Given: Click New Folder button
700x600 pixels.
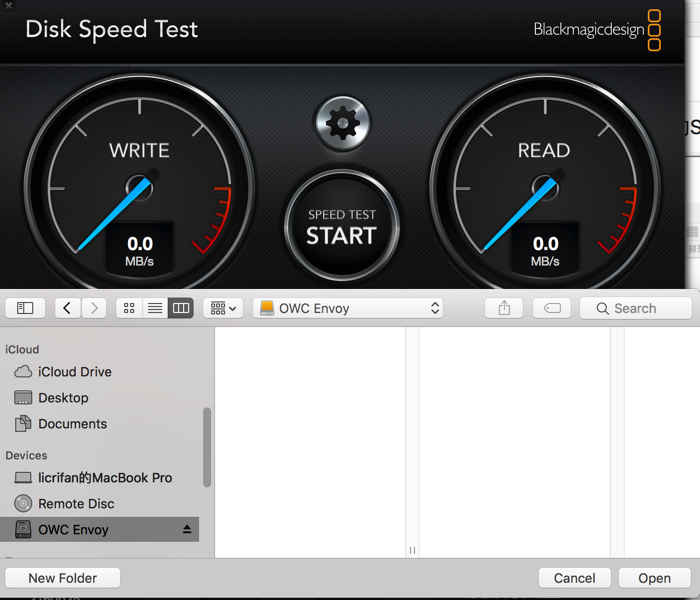Looking at the screenshot, I should [62, 578].
